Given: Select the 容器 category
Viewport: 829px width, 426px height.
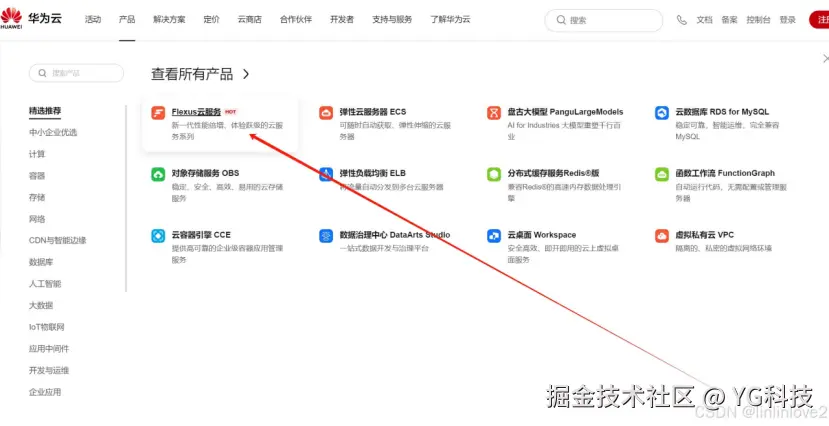Looking at the screenshot, I should (37, 175).
